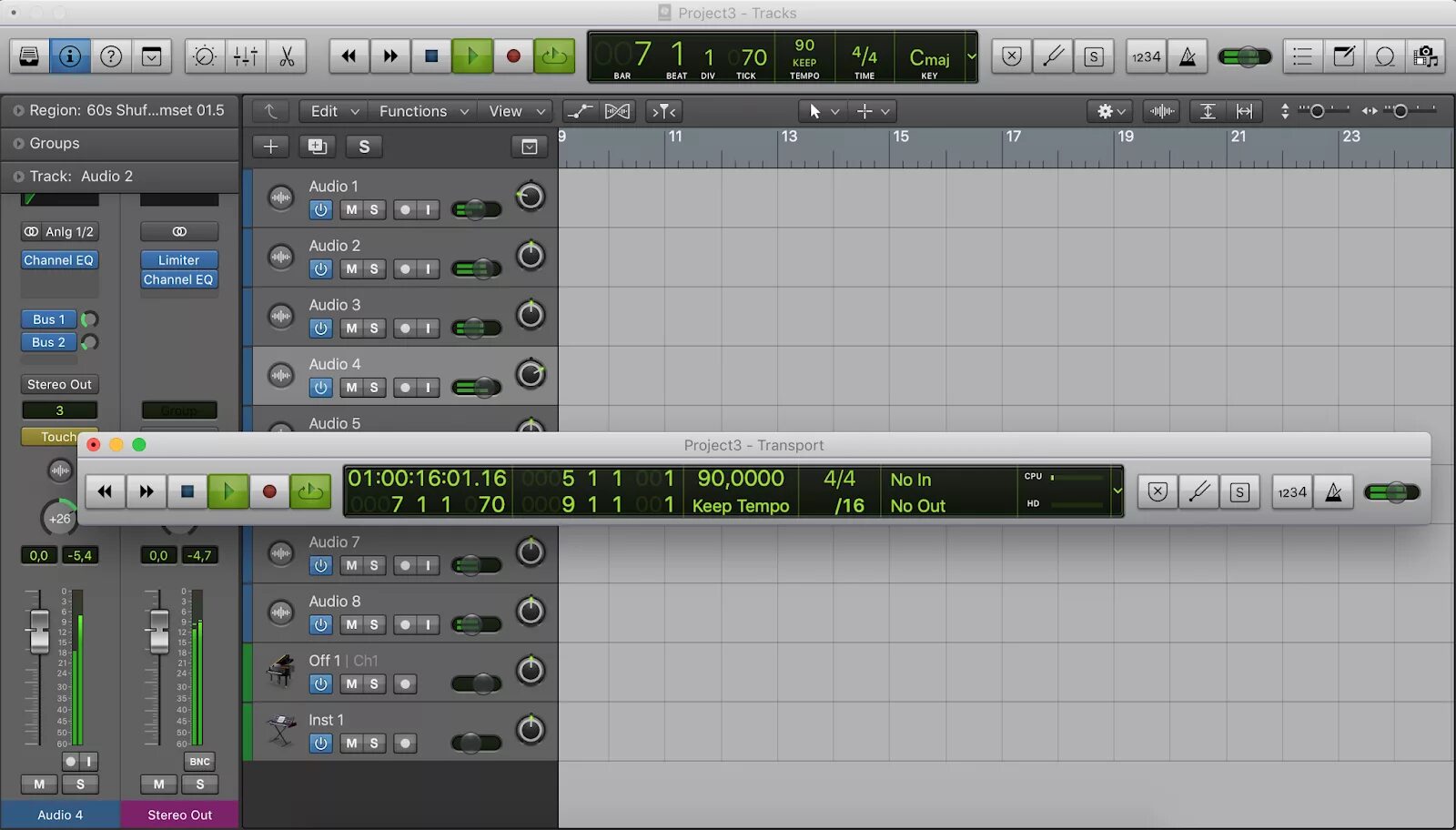Open List Editors icon

click(x=1303, y=56)
